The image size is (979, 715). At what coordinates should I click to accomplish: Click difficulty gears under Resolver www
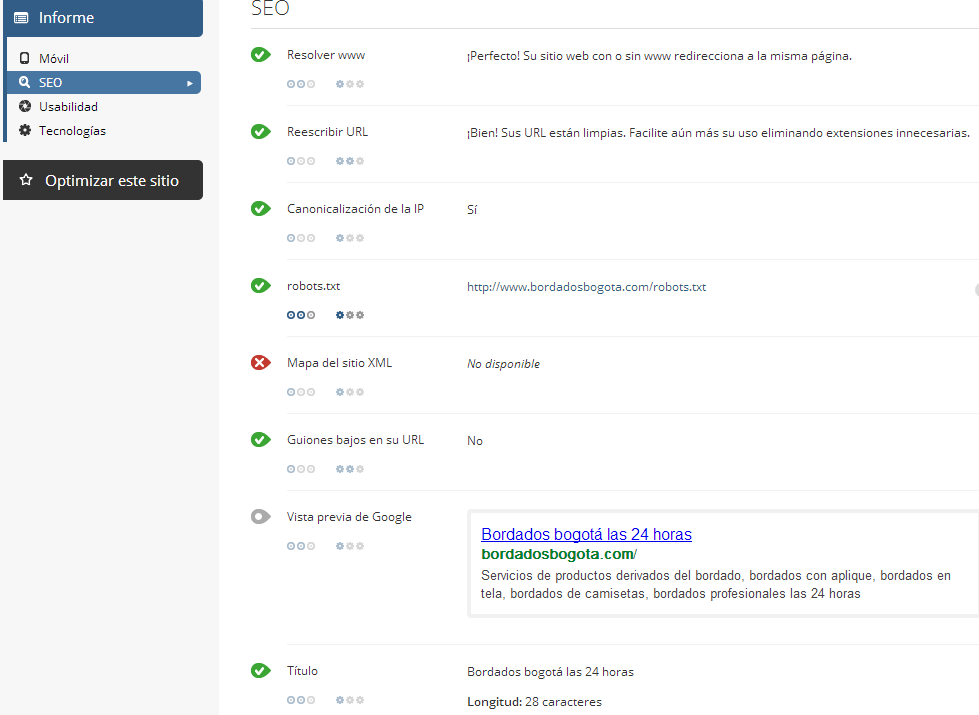(350, 84)
